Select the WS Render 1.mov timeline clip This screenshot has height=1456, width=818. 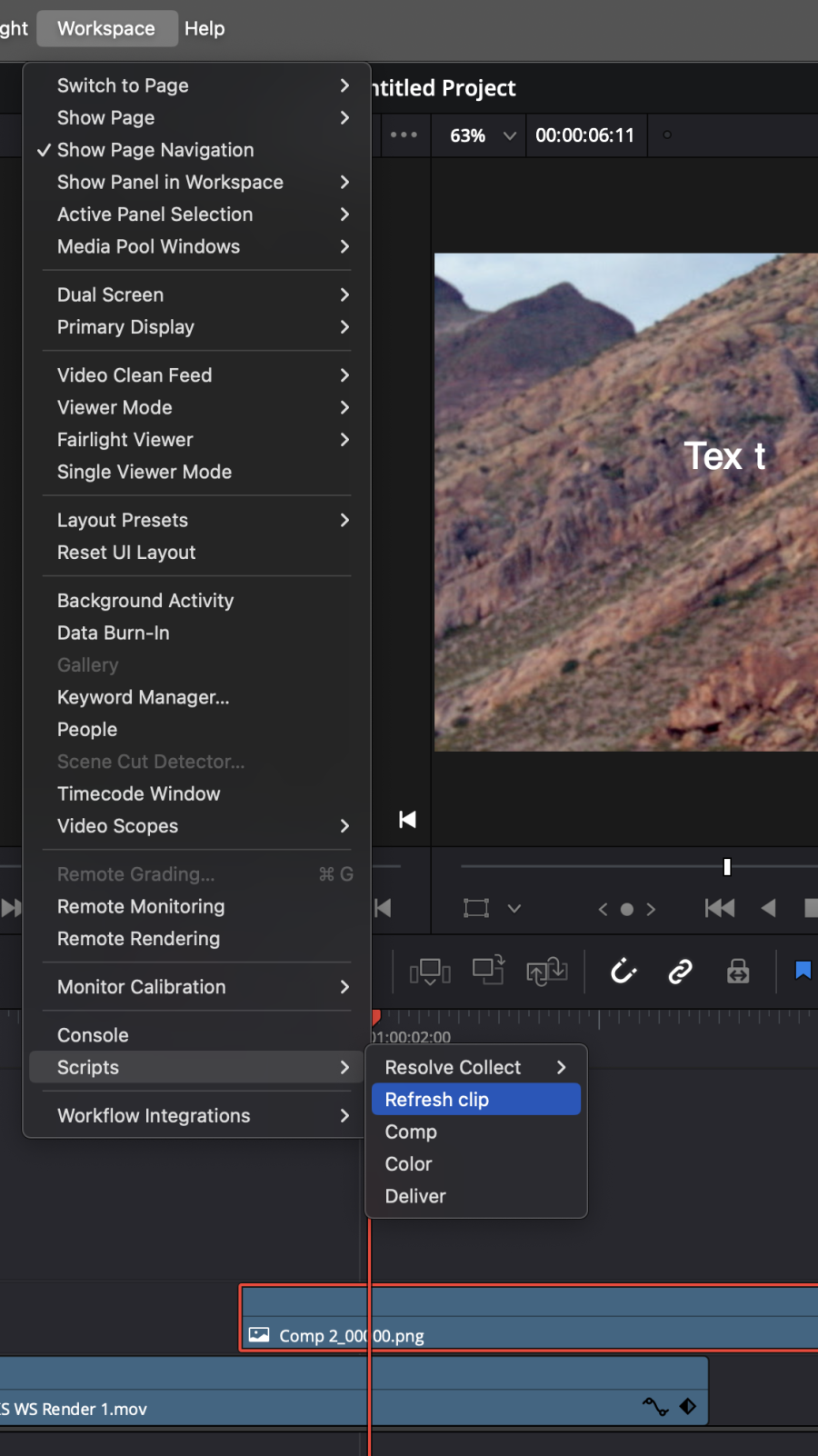354,1391
